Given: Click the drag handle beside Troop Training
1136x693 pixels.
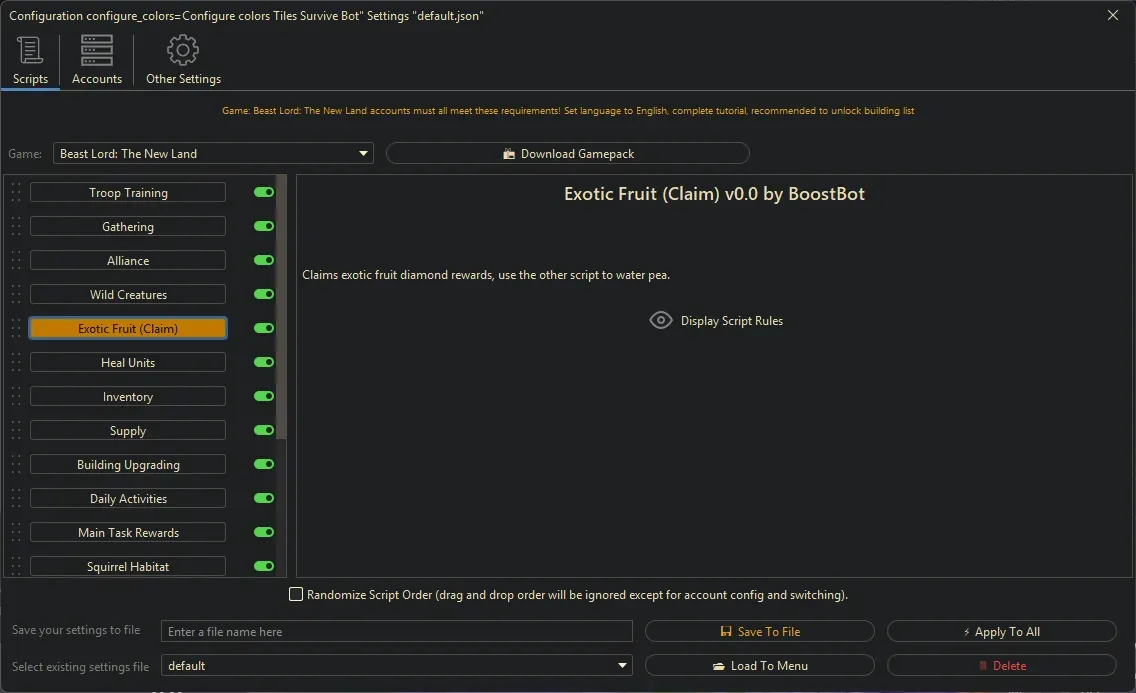Looking at the screenshot, I should 13,192.
